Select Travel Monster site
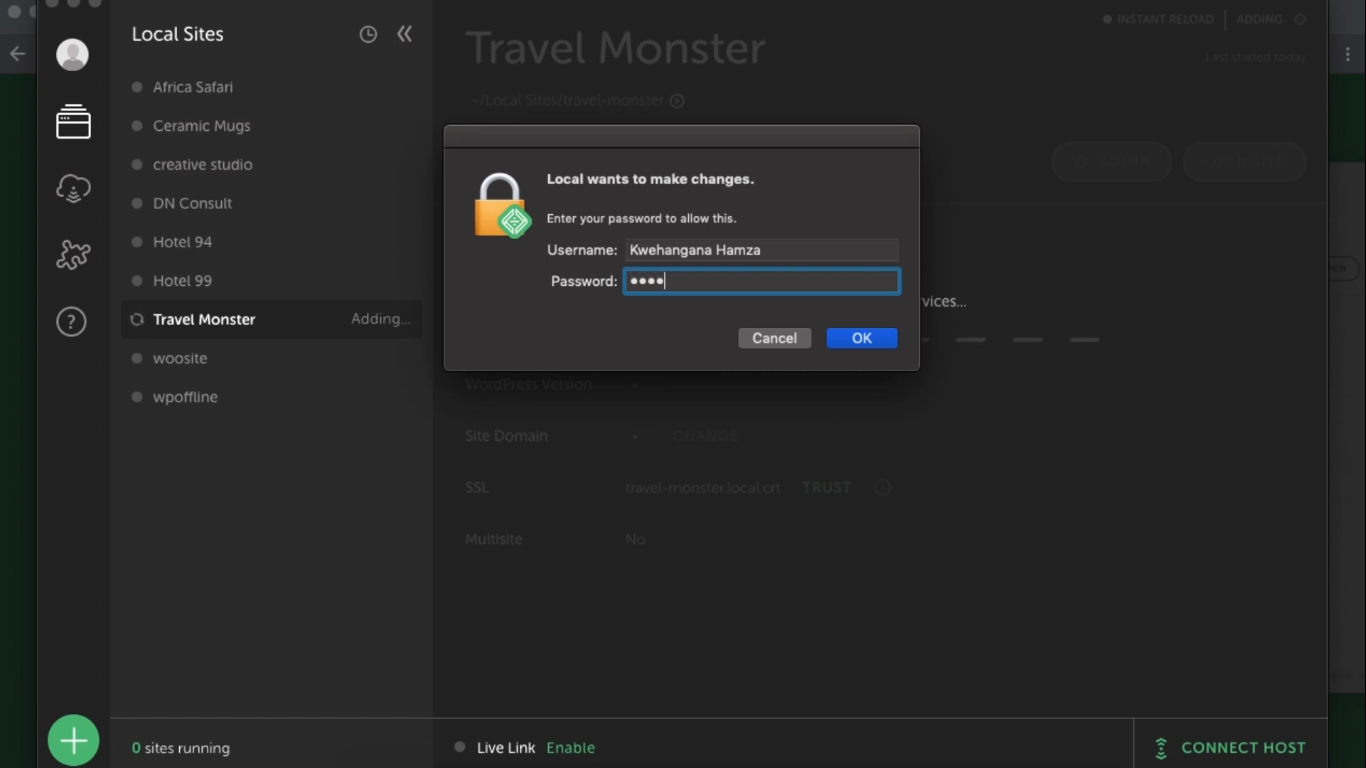 271,320
